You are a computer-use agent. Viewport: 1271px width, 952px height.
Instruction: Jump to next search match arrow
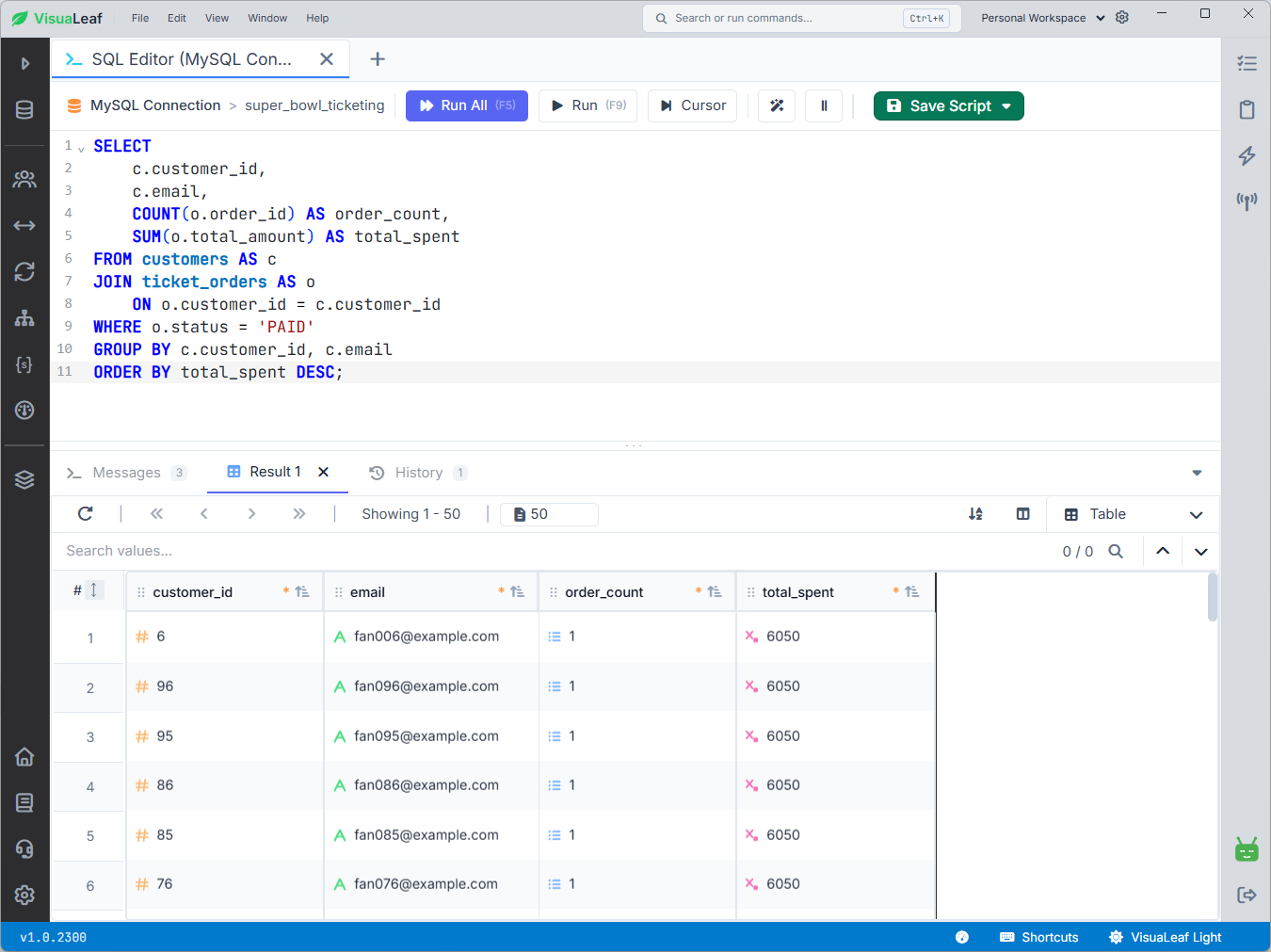tap(1201, 551)
